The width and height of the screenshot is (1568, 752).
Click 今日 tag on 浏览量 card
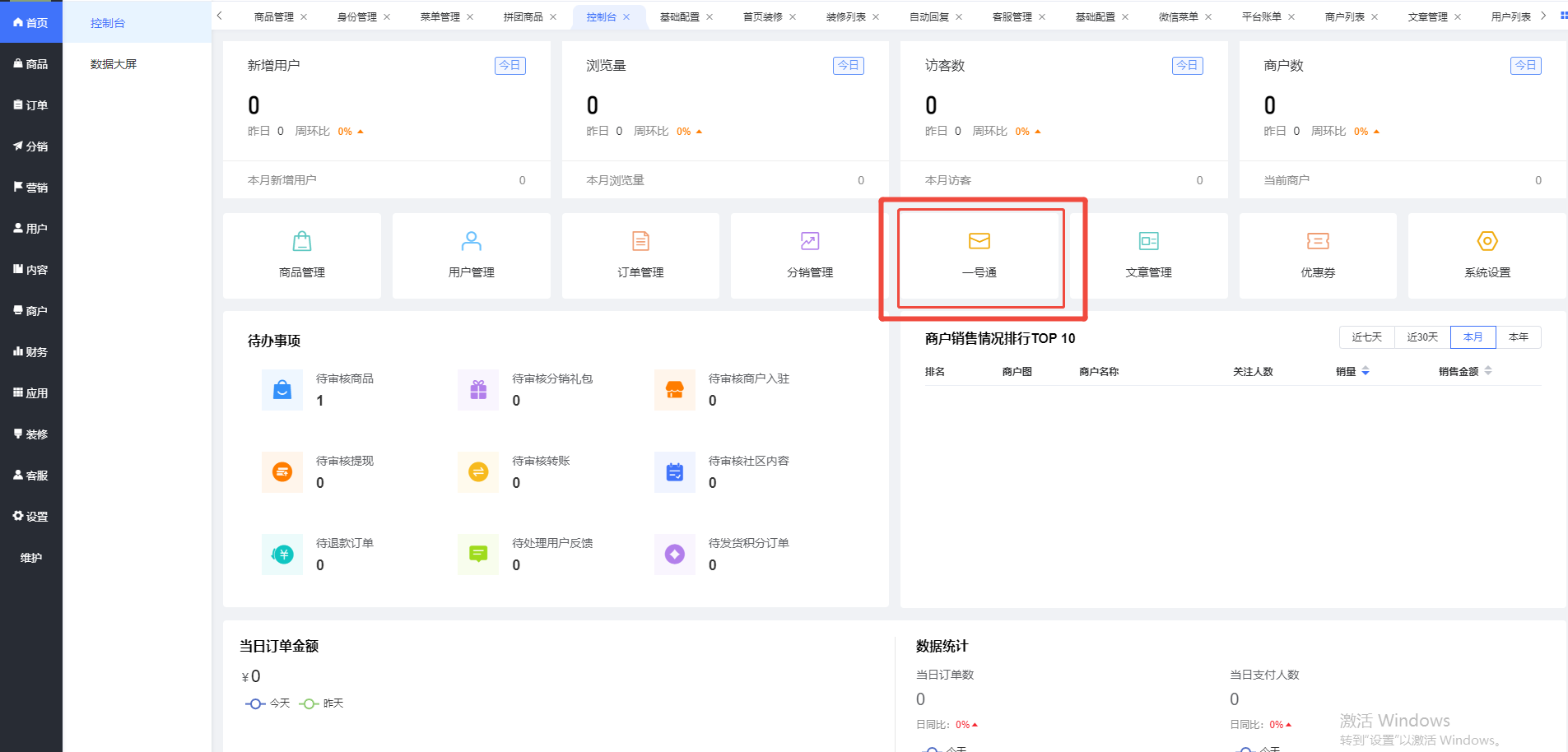[x=849, y=66]
